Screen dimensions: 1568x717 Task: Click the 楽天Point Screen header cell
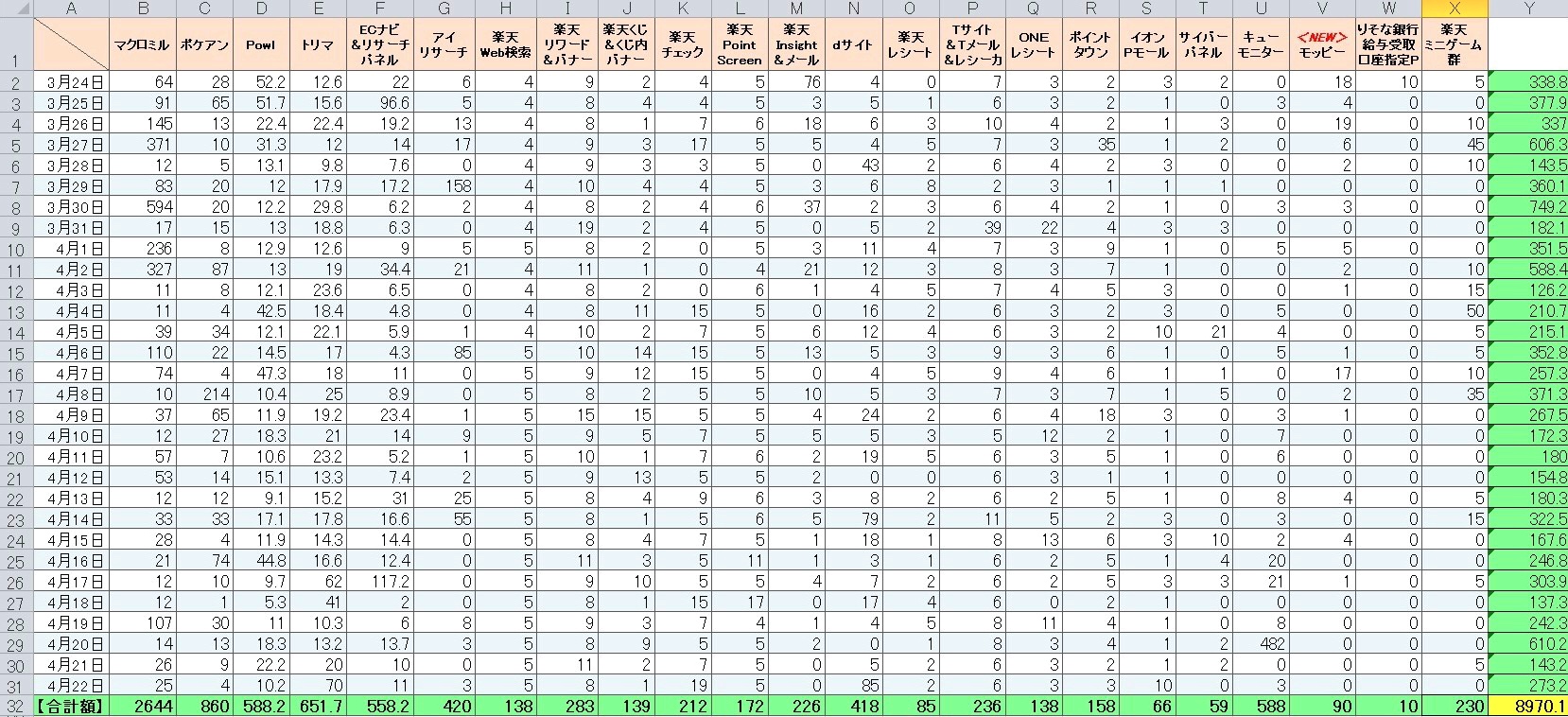point(740,44)
